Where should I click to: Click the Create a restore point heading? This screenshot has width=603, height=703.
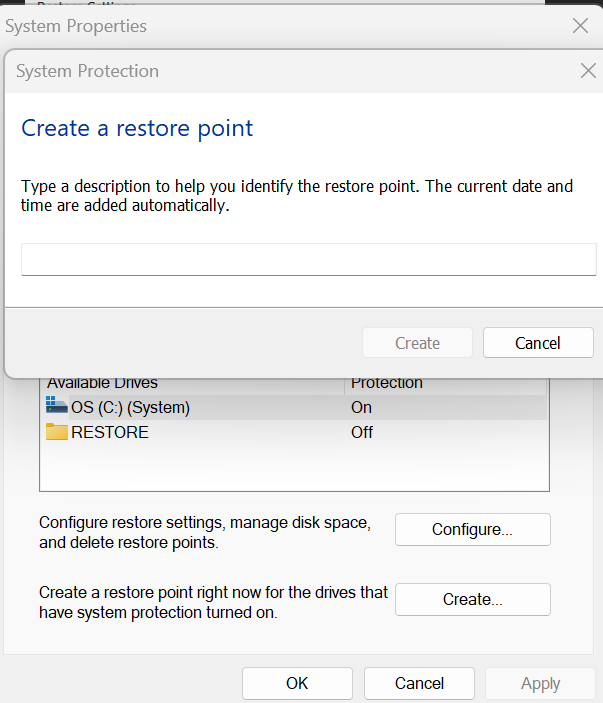[137, 129]
